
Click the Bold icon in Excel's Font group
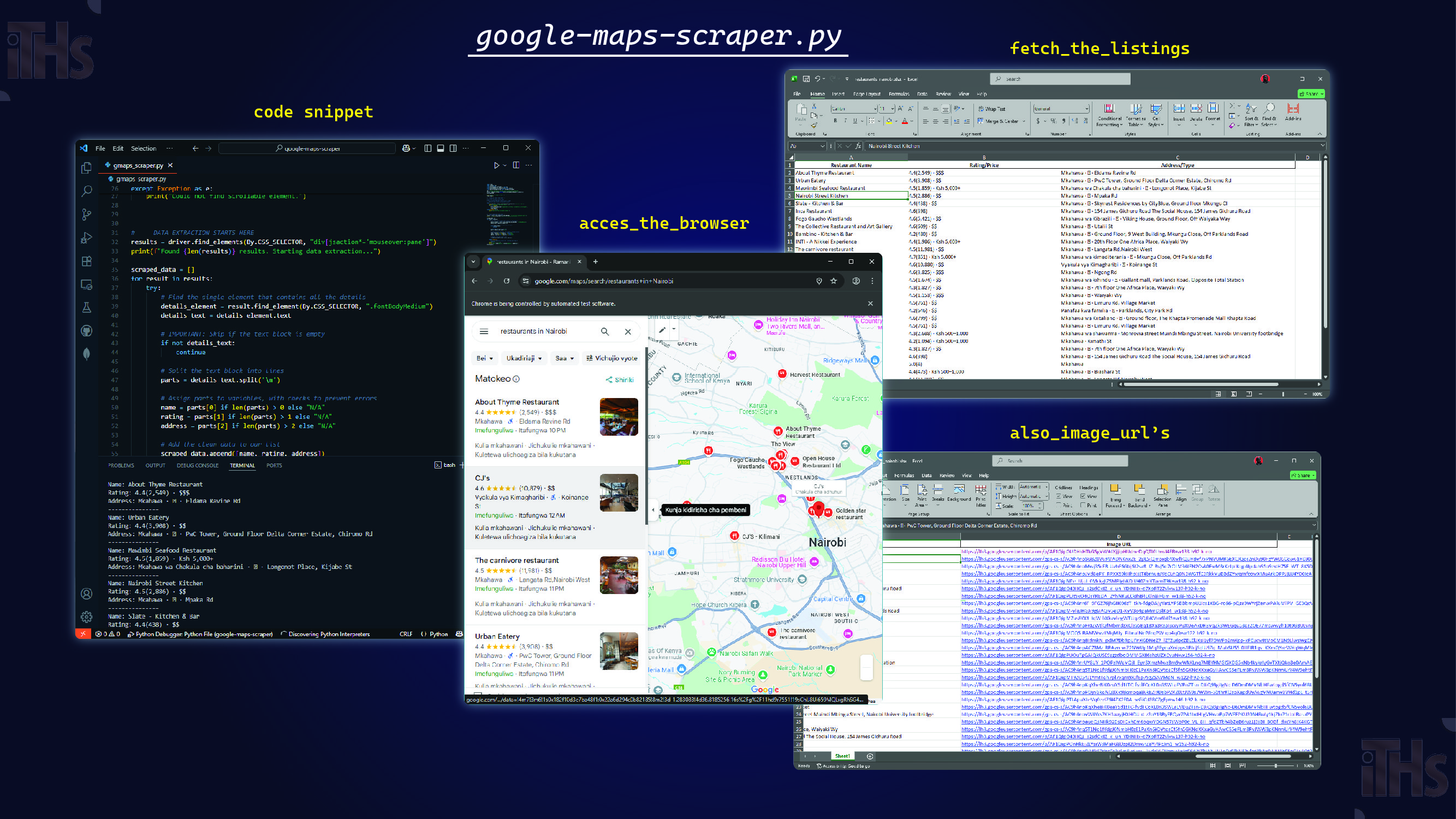point(835,121)
